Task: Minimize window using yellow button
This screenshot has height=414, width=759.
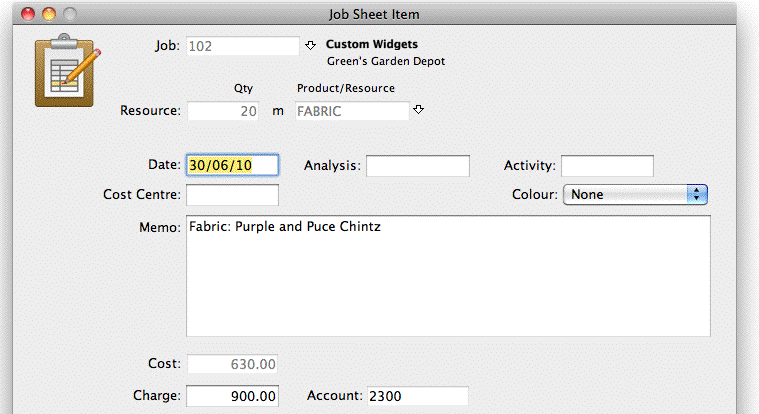Action: 49,14
